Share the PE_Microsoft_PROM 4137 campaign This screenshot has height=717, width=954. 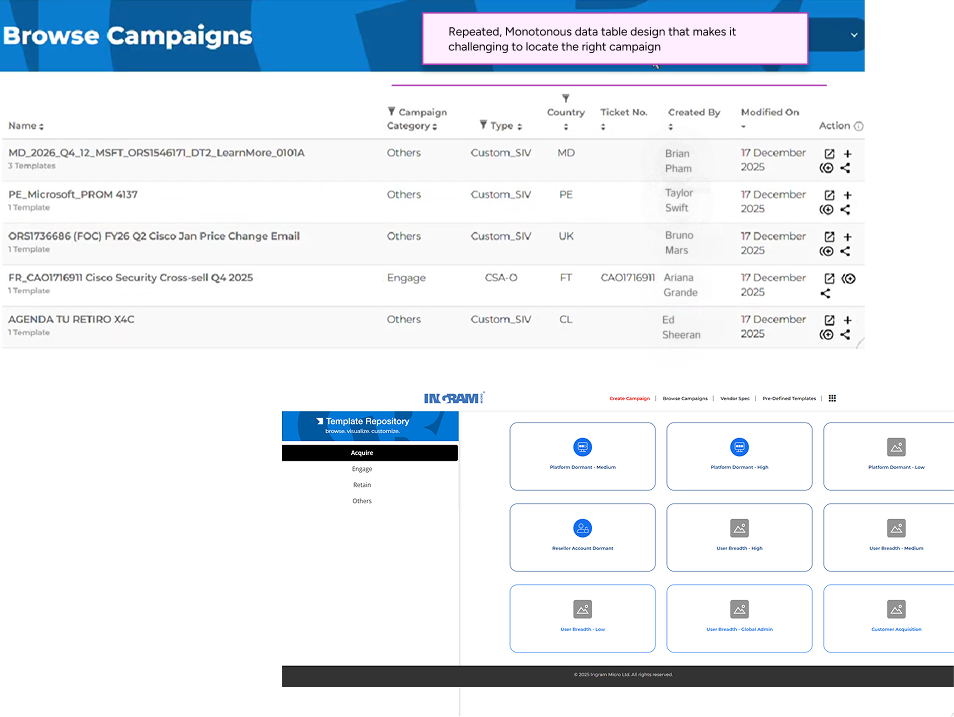pyautogui.click(x=845, y=209)
